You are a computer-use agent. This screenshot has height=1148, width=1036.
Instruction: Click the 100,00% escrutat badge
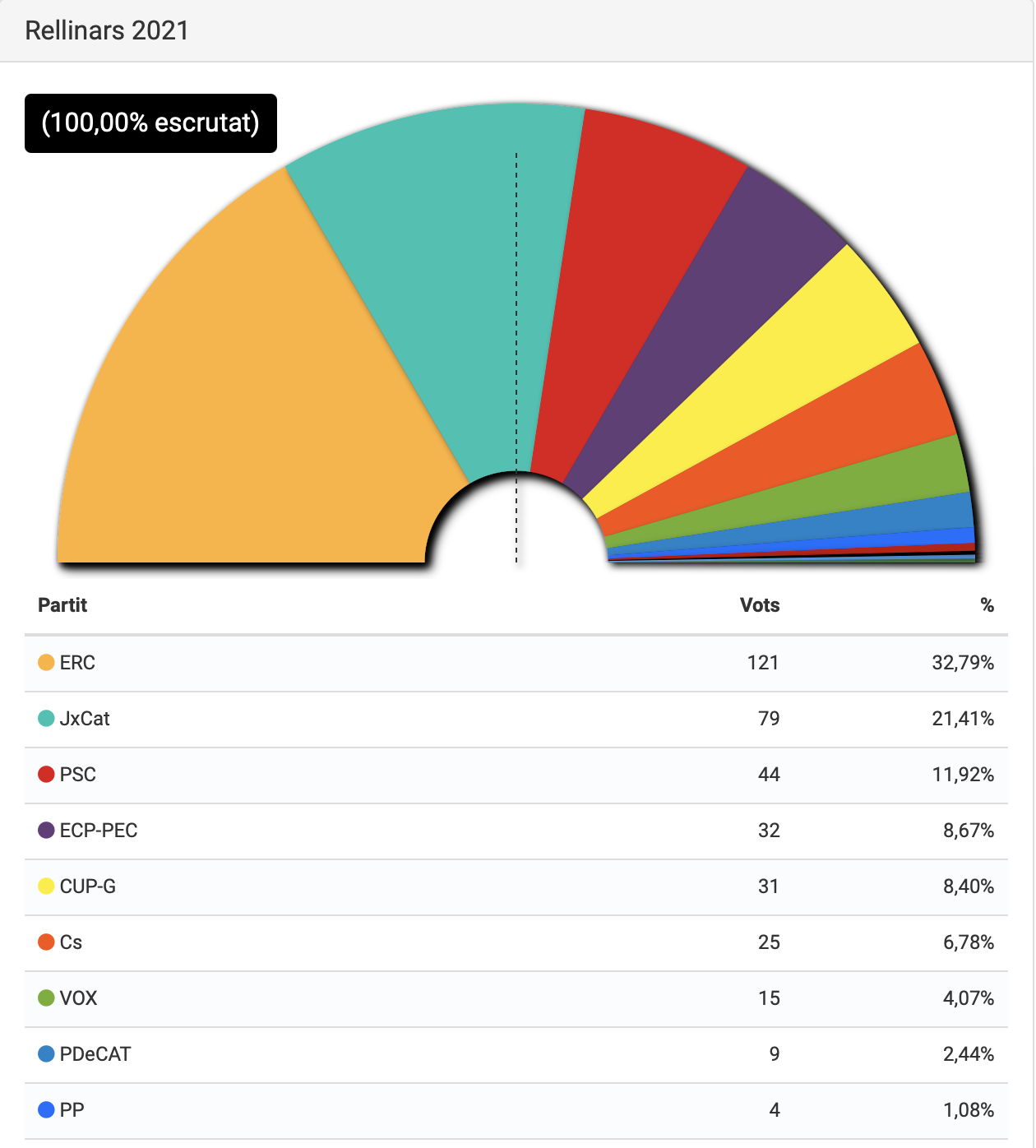coord(150,123)
